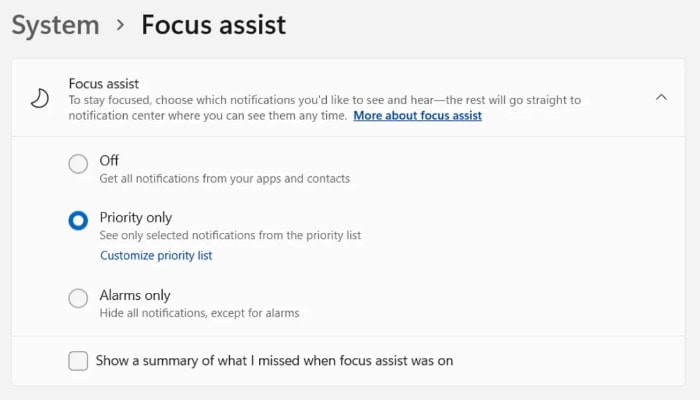
Task: Go back to System in breadcrumb
Action: coord(55,25)
